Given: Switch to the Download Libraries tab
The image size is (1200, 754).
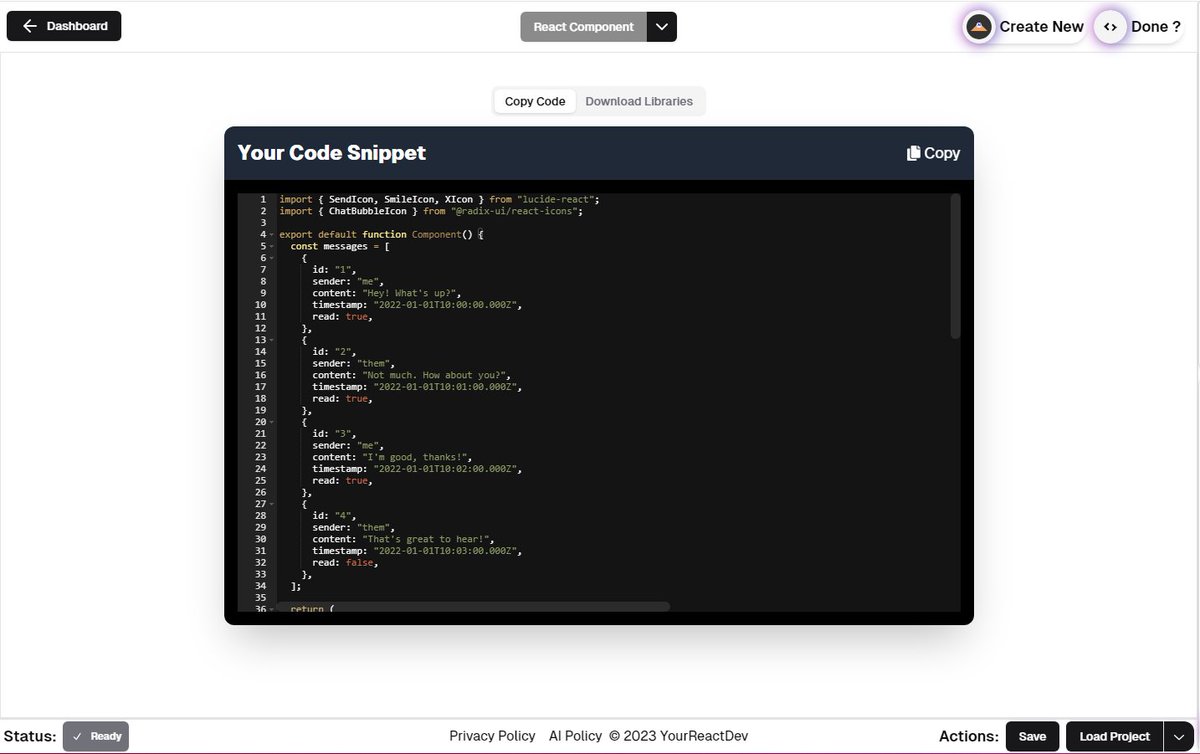Looking at the screenshot, I should tap(639, 101).
